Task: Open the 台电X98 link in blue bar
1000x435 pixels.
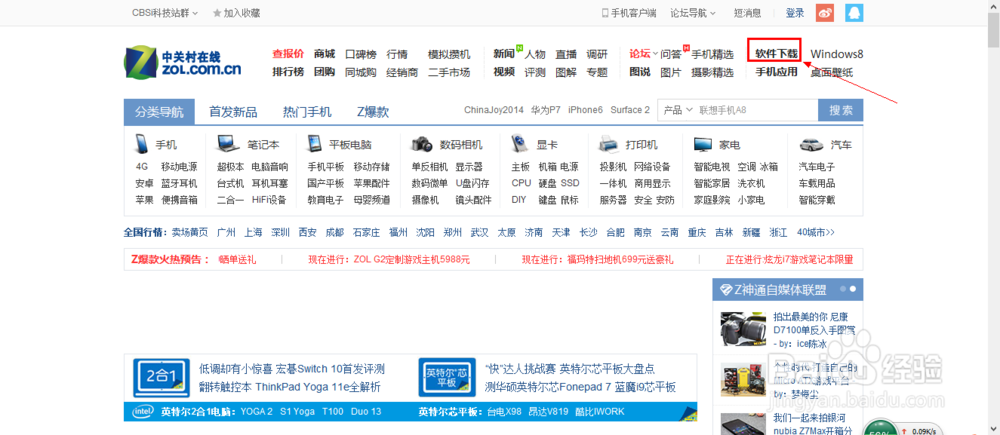Action: click(x=504, y=411)
